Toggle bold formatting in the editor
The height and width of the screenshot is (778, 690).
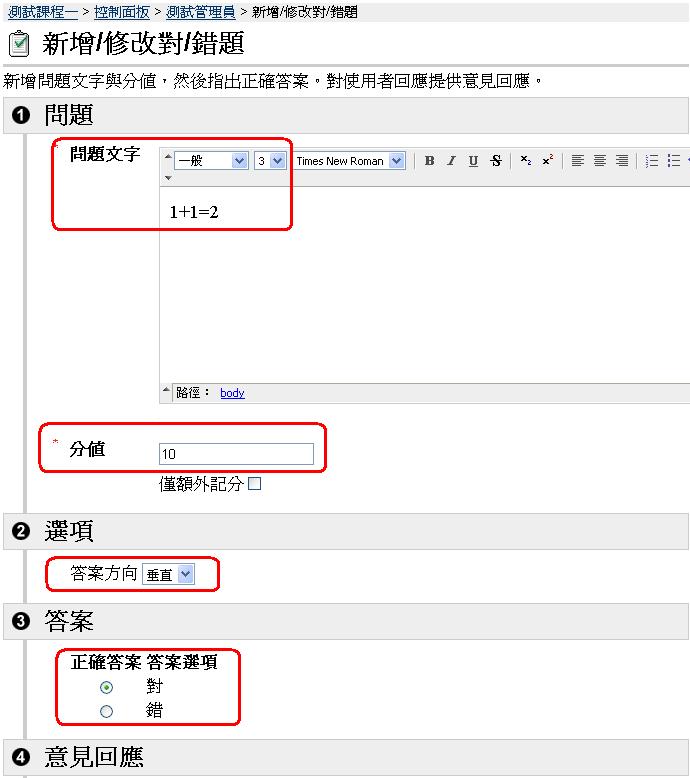tap(429, 161)
